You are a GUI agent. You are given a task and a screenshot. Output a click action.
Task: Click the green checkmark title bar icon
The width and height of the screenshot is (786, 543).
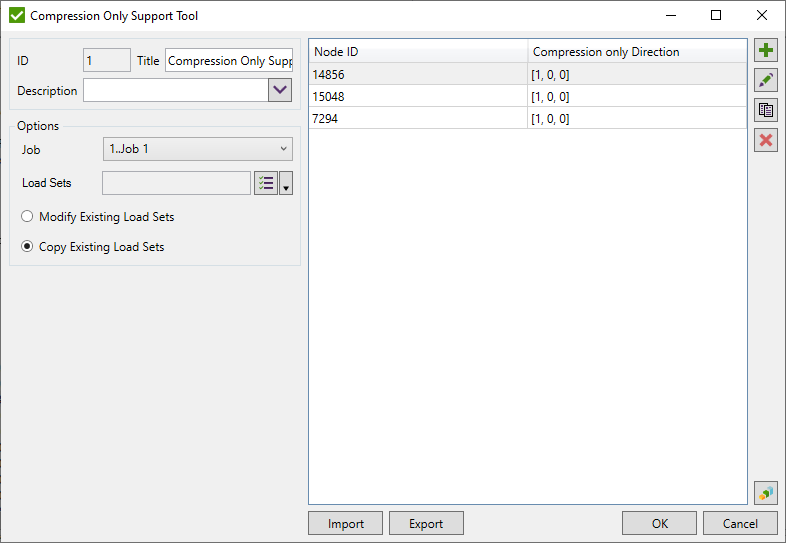16,16
